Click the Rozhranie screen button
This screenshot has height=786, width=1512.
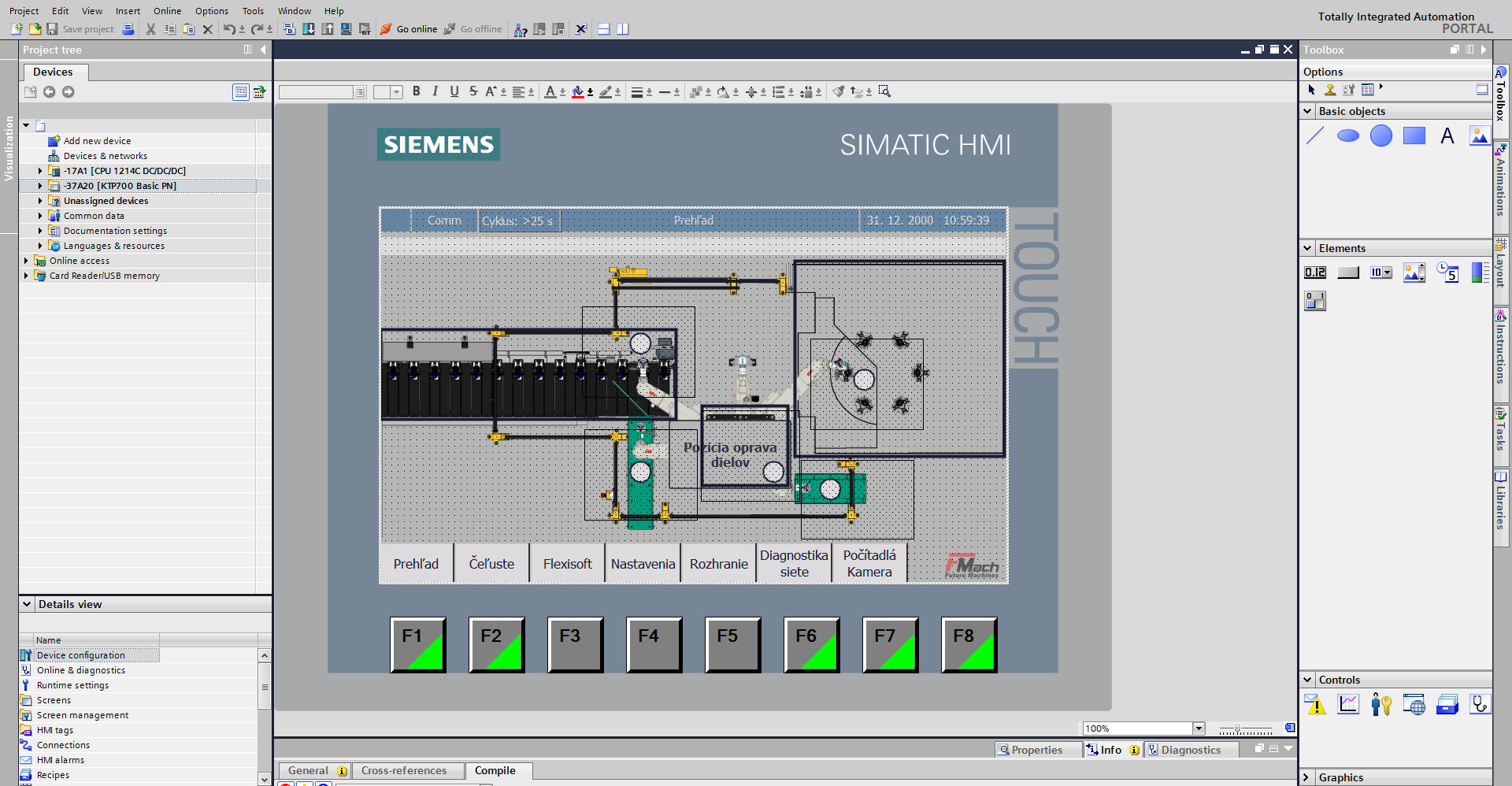(x=718, y=564)
